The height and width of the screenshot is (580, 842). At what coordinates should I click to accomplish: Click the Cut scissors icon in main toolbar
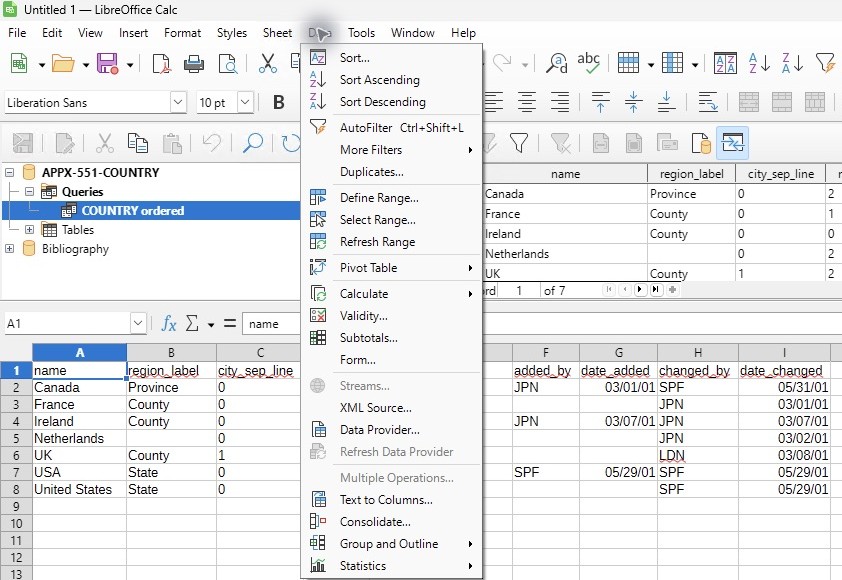coord(267,63)
